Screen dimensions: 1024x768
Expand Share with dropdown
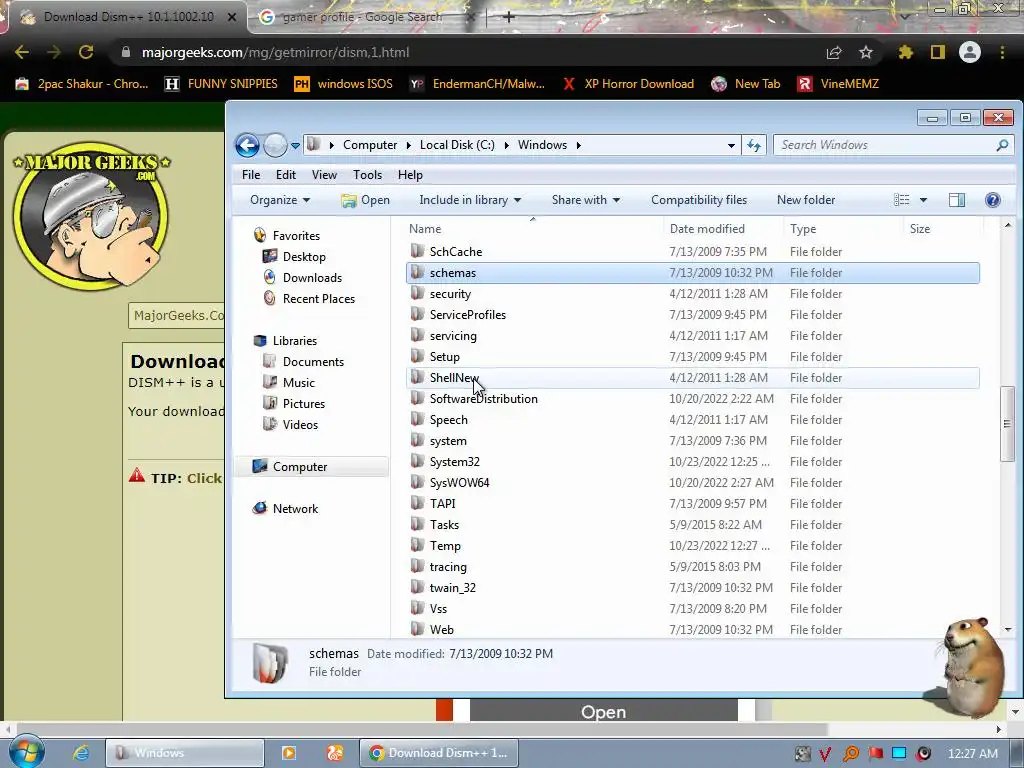coord(585,200)
